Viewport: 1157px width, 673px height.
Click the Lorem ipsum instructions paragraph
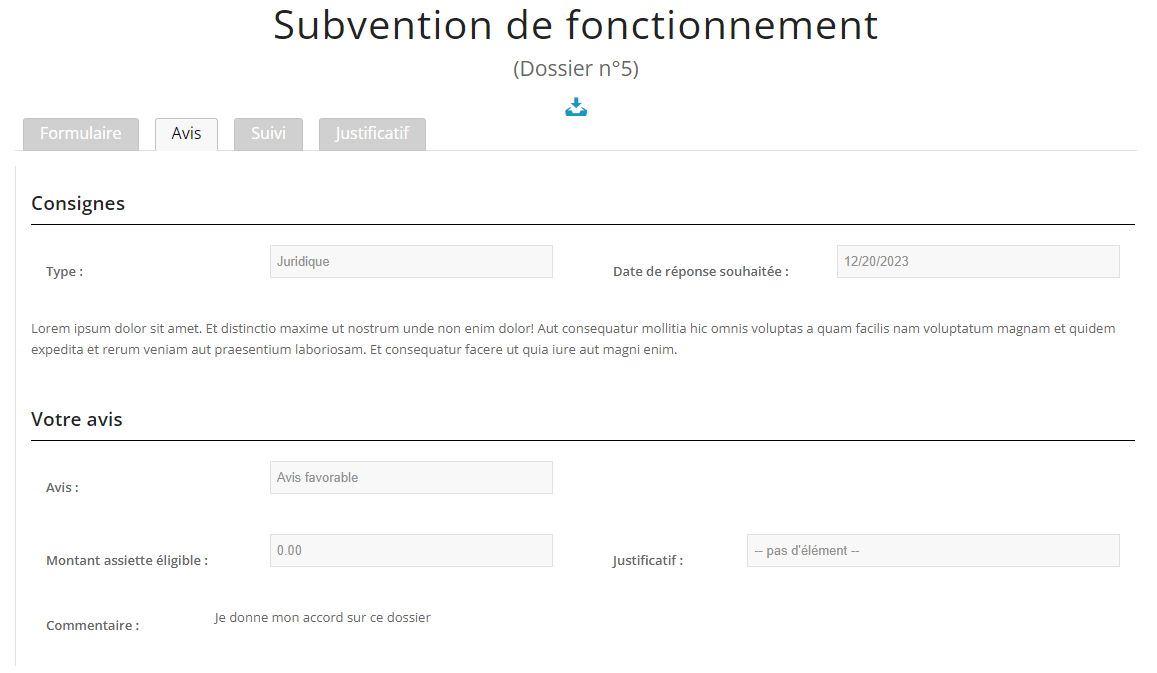[573, 339]
